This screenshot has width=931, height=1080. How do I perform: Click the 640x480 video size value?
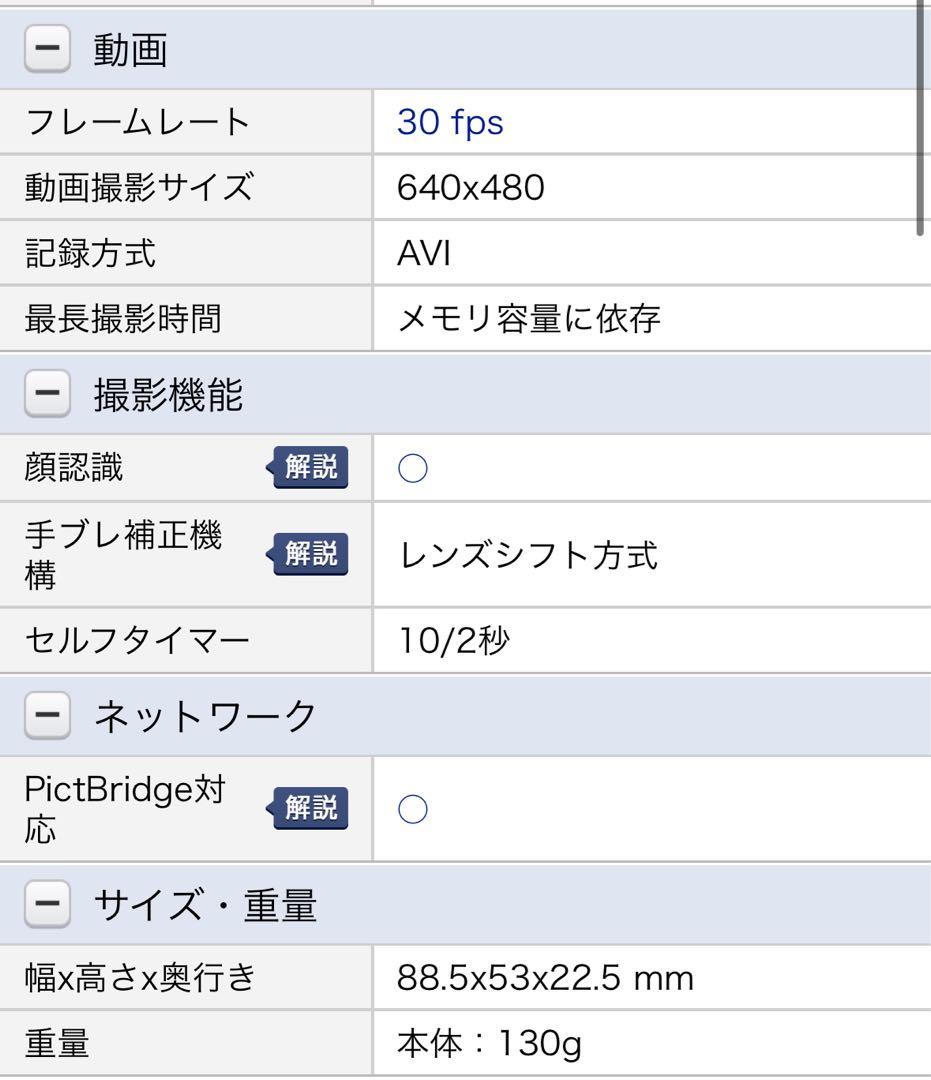point(471,187)
